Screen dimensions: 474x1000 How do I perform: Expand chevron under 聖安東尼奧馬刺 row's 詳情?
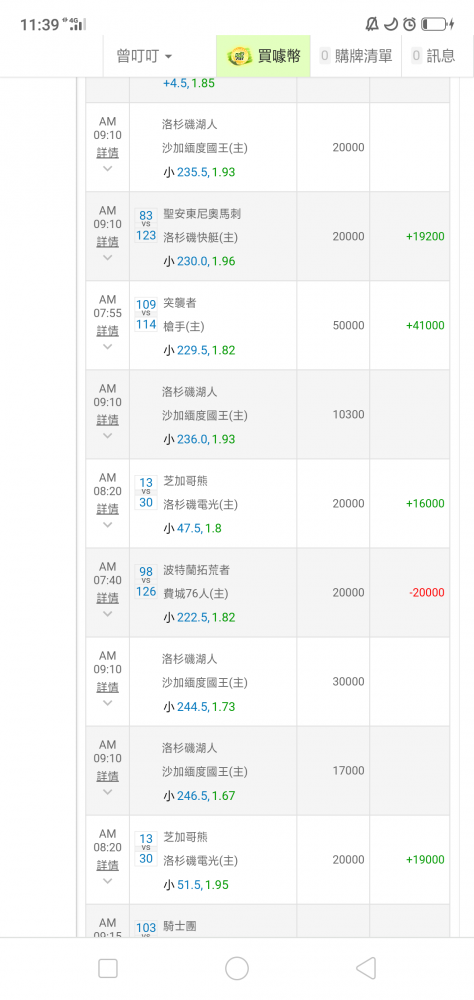(x=107, y=258)
